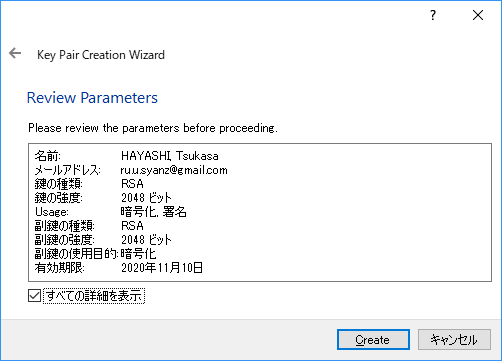Image resolution: width=502 pixels, height=361 pixels.
Task: Click the 副鍵の使用目的 value 暗号化
Action: [x=138, y=254]
